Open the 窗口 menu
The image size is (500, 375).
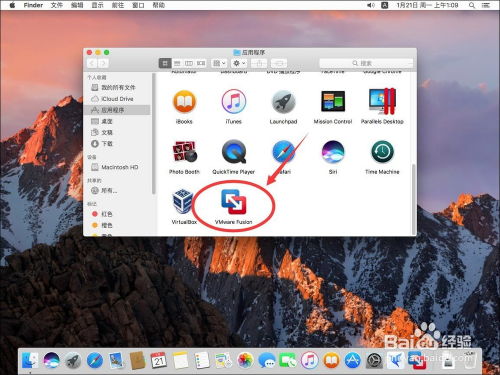tap(138, 5)
